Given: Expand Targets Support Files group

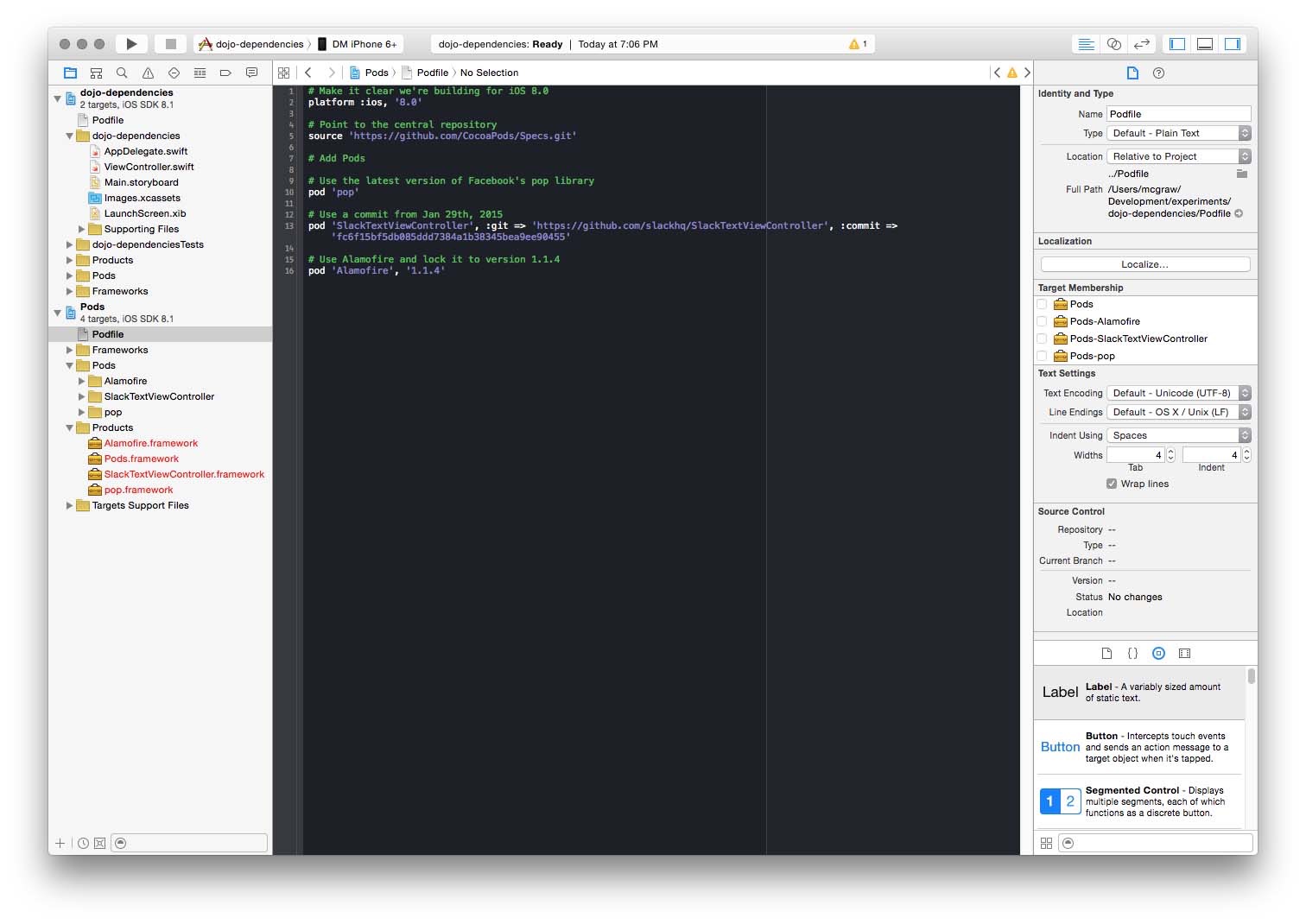Looking at the screenshot, I should pyautogui.click(x=70, y=505).
